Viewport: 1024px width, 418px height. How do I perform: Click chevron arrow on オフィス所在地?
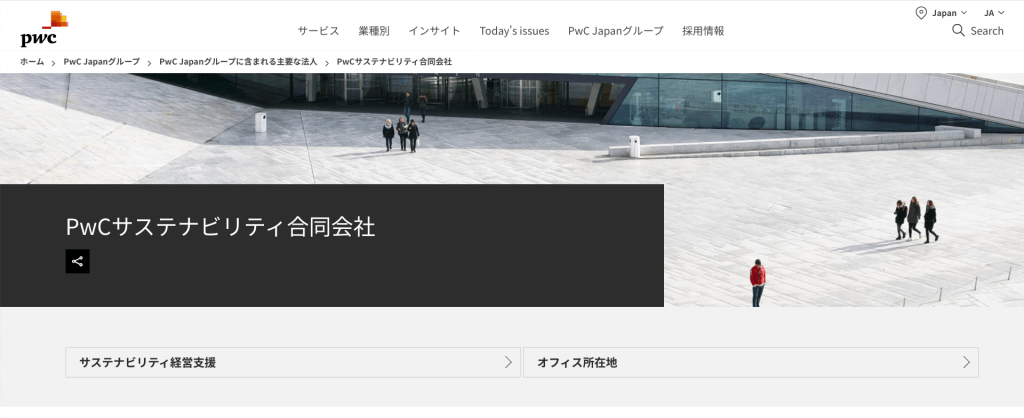pos(966,362)
